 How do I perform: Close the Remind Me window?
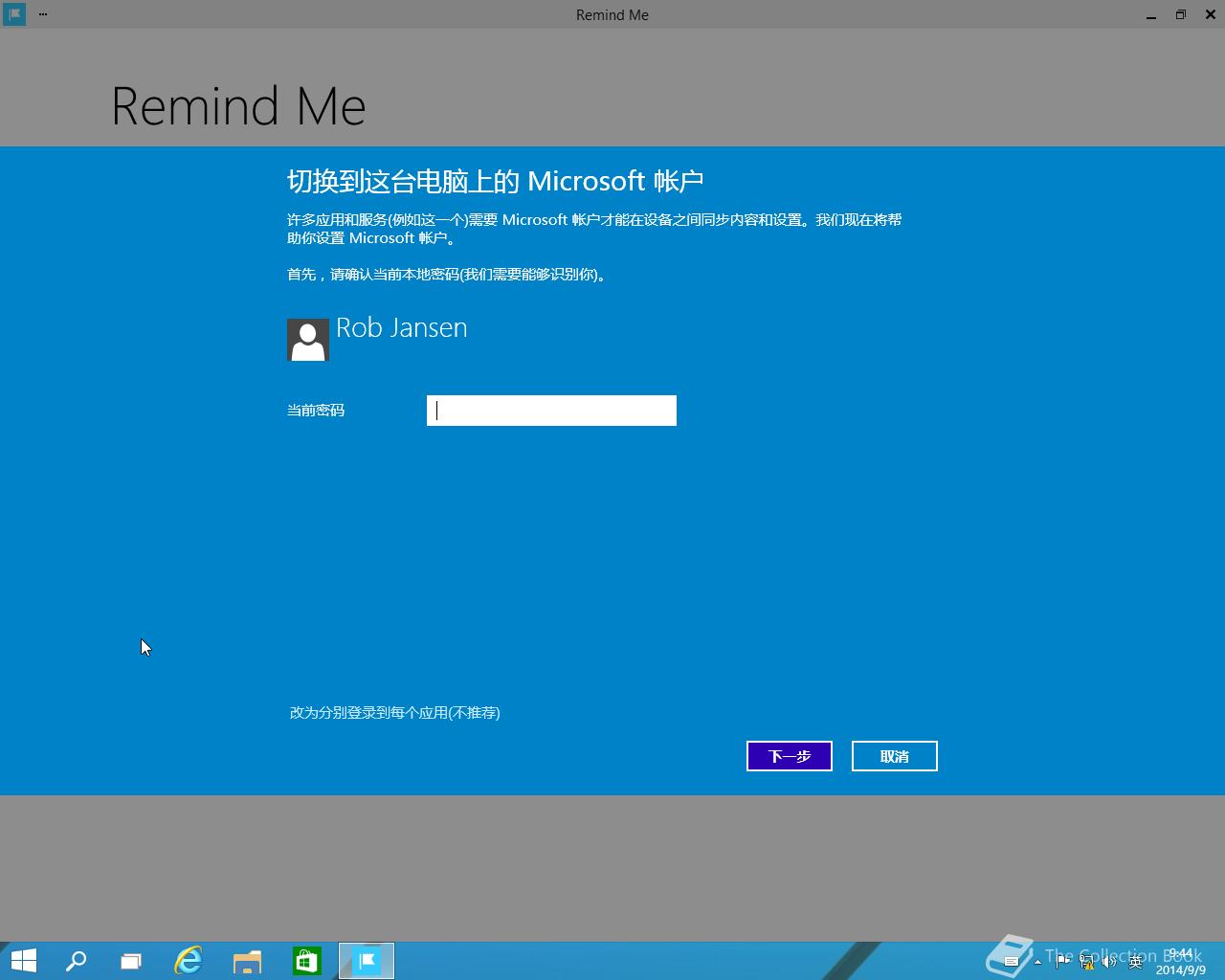(x=1211, y=14)
